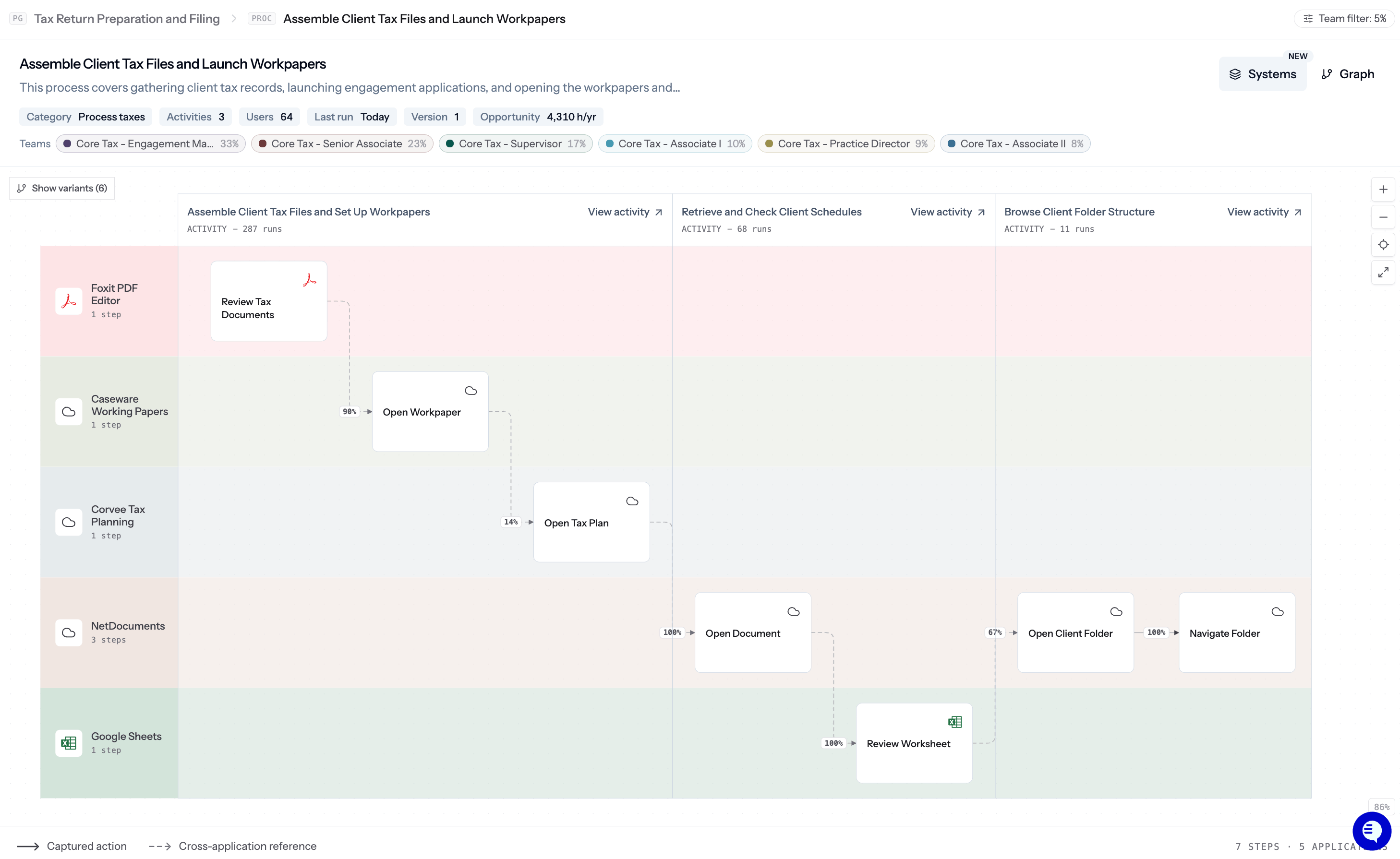Click the PROC badge in breadcrumb

point(262,19)
